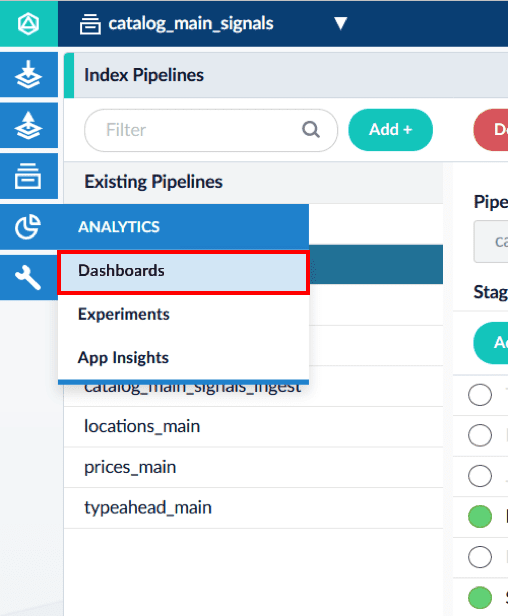Viewport: 508px width, 616px height.
Task: Toggle the third empty stage circle
Action: [480, 476]
